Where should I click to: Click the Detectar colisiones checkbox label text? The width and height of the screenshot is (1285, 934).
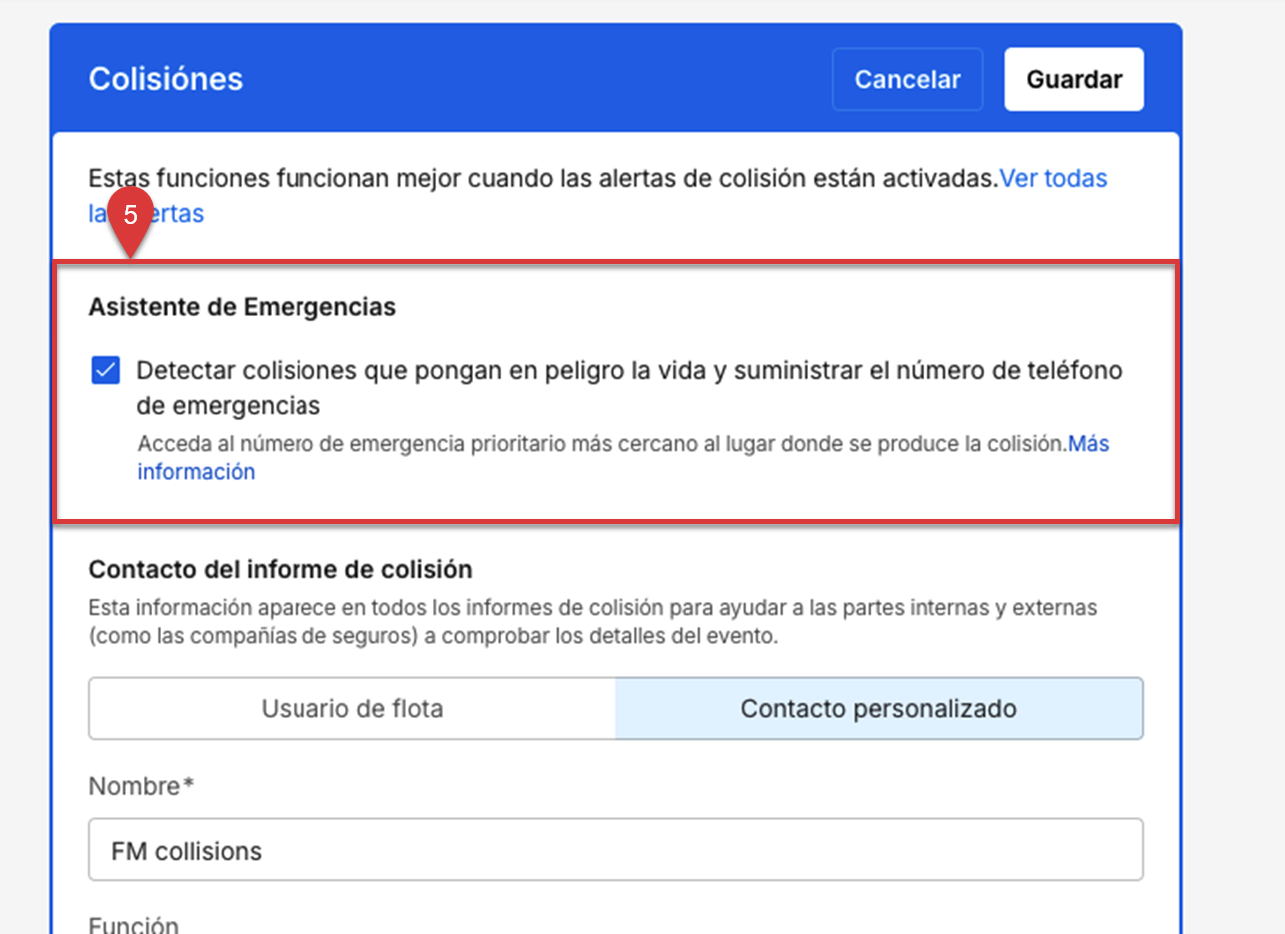point(629,371)
